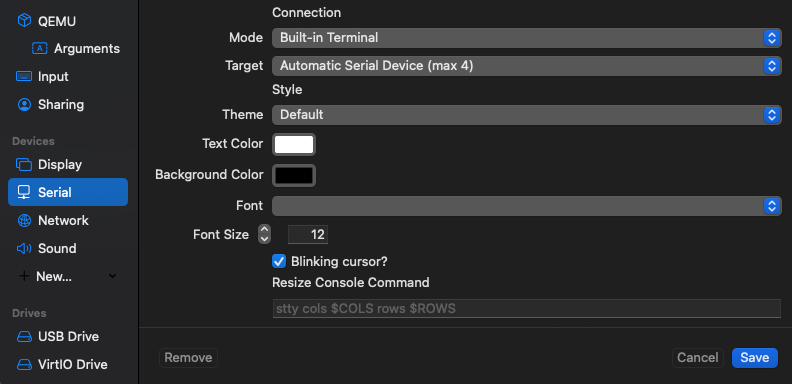Open Sound settings via the speaker icon

pyautogui.click(x=24, y=249)
